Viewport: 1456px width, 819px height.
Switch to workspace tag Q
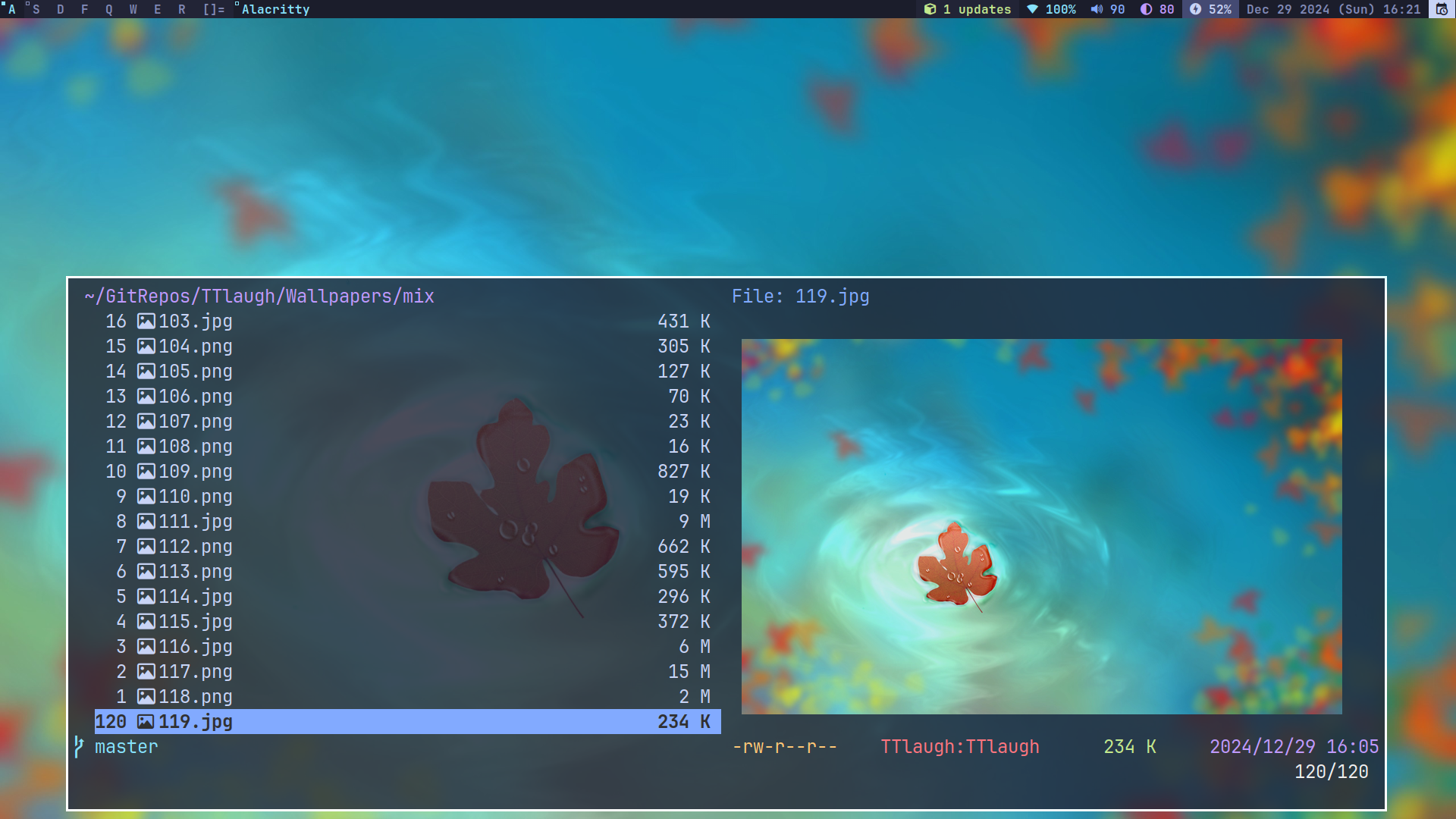[109, 9]
